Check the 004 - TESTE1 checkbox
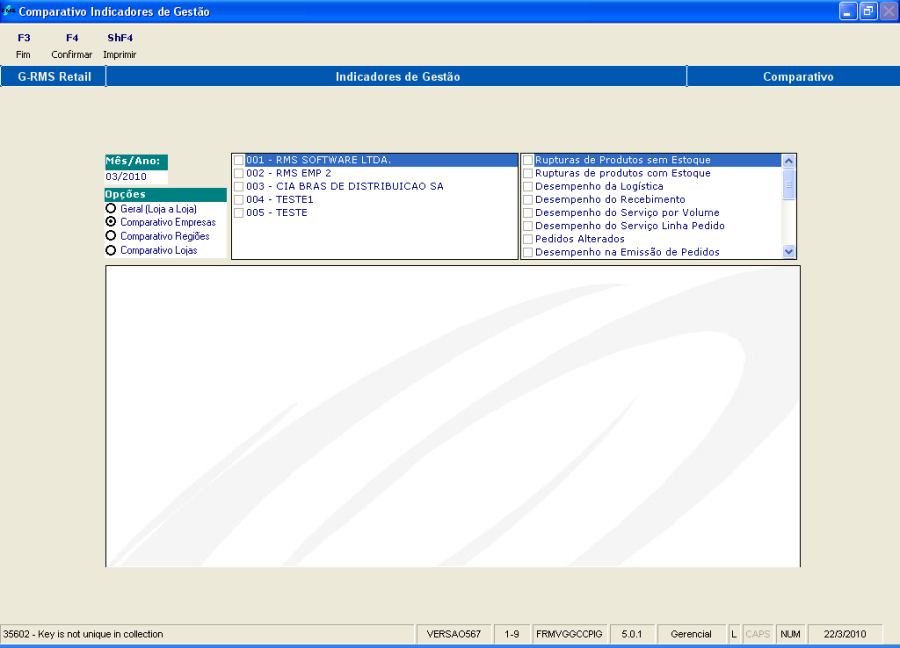The width and height of the screenshot is (900, 648). point(239,200)
